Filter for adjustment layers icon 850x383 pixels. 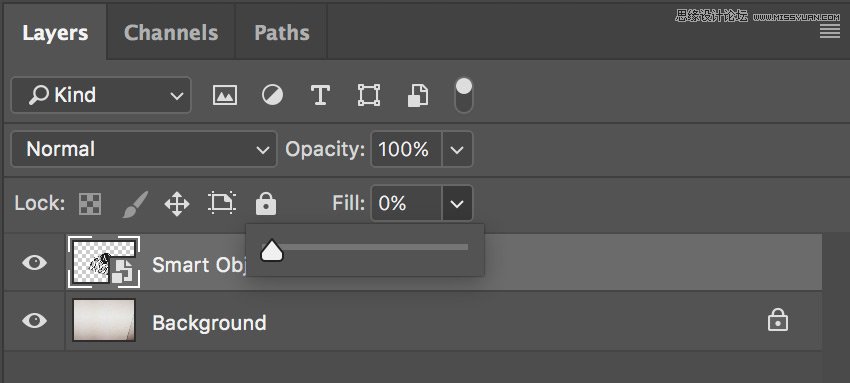click(x=272, y=95)
